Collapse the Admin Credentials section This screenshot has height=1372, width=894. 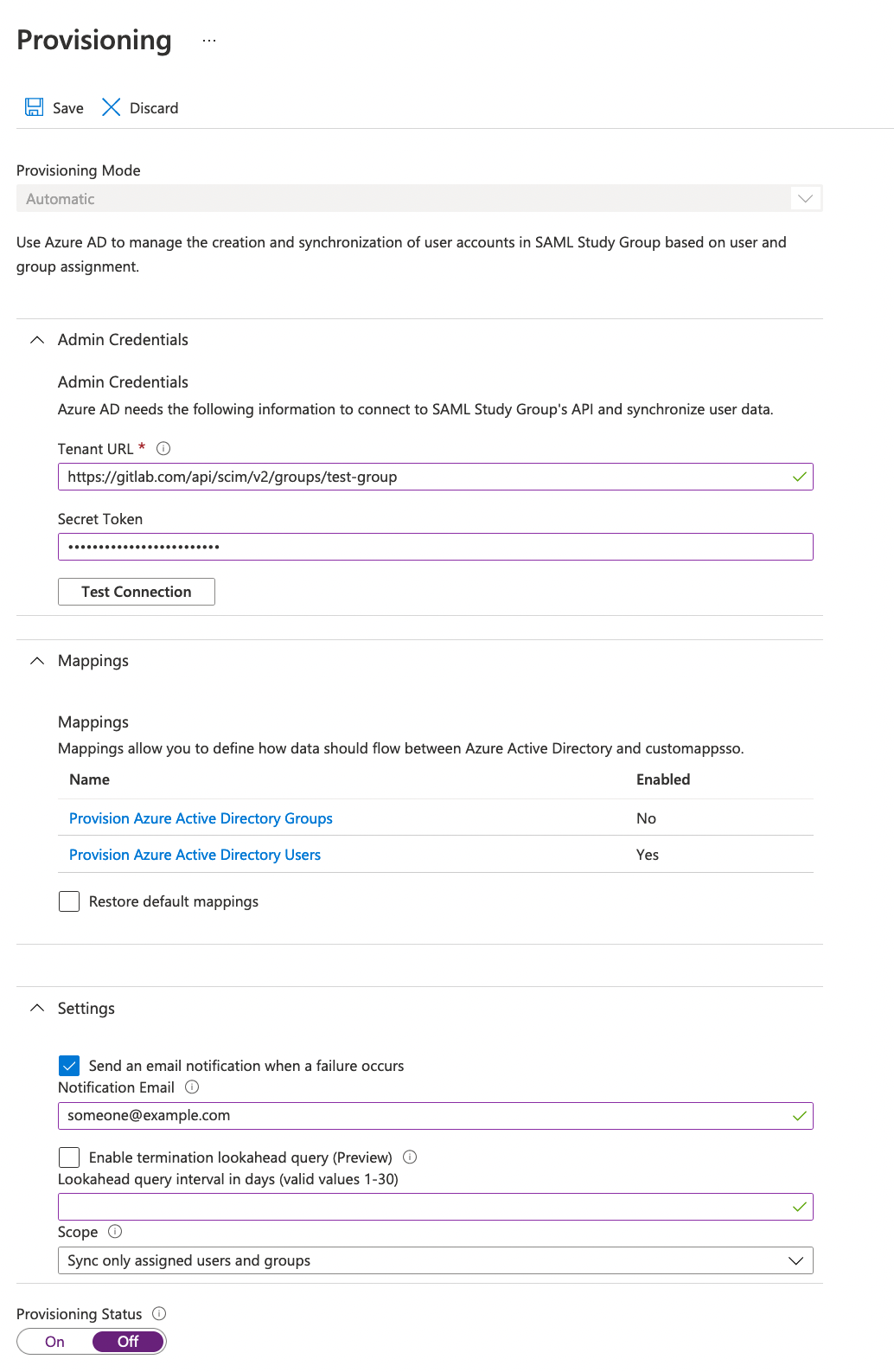click(x=36, y=340)
